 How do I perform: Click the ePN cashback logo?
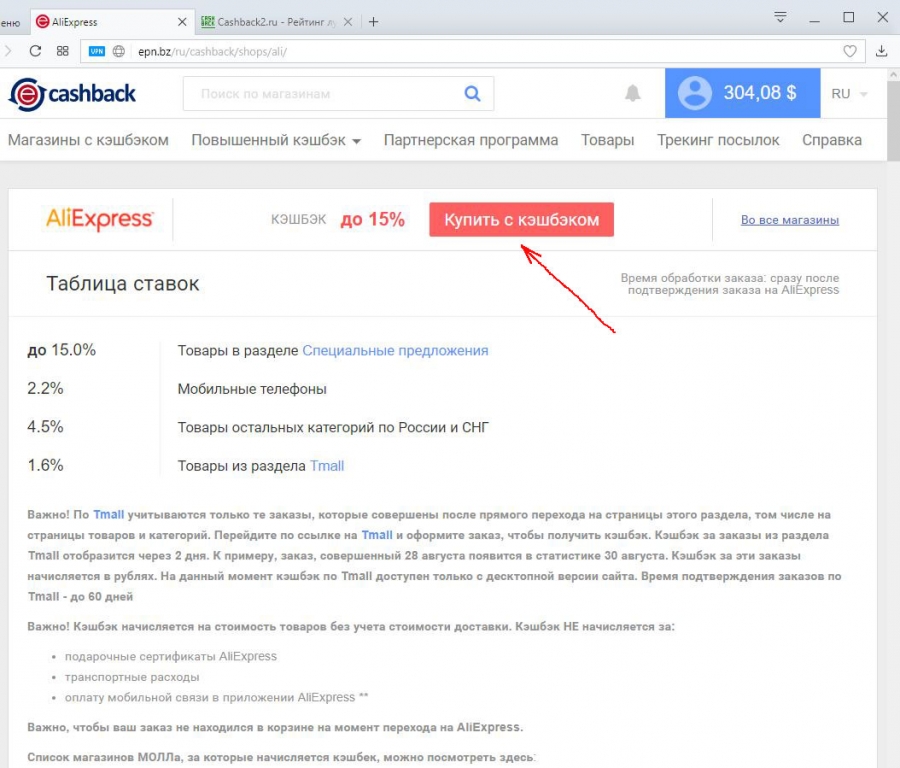[x=72, y=94]
